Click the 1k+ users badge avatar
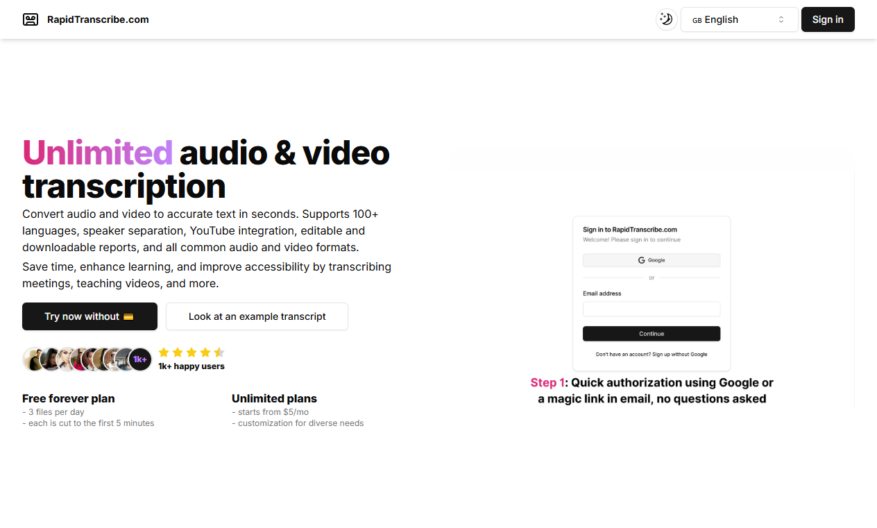This screenshot has height=528, width=877. tap(140, 359)
